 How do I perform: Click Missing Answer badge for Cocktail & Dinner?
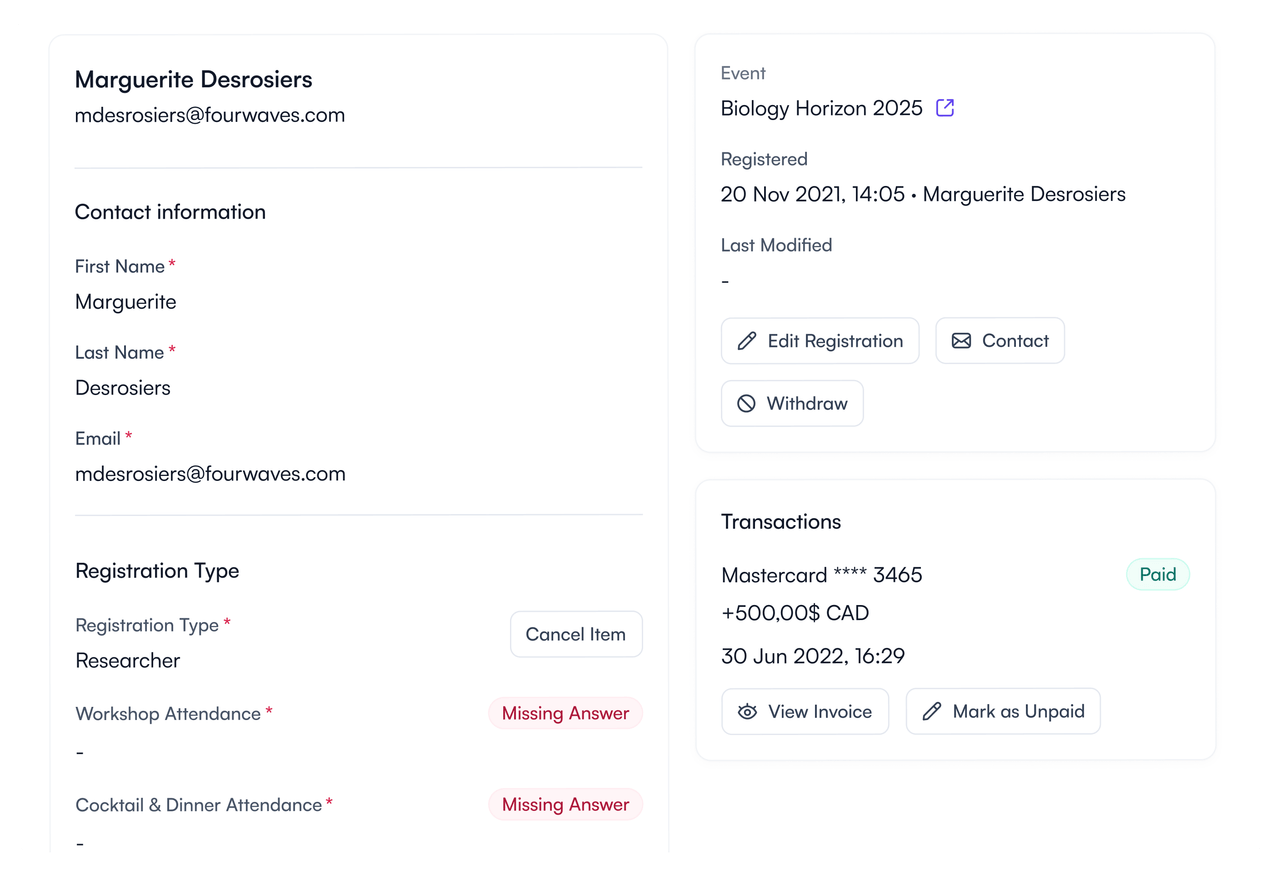[565, 805]
